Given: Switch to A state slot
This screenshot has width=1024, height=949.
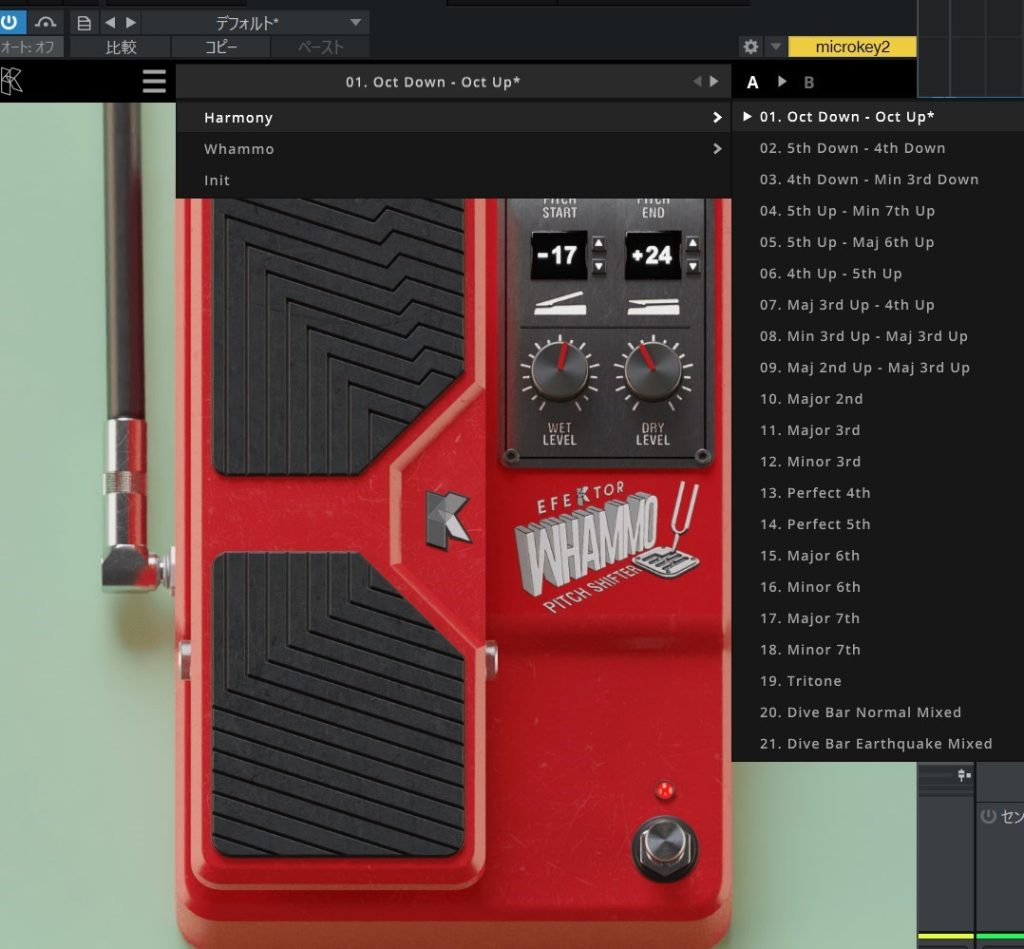Looking at the screenshot, I should coord(753,82).
